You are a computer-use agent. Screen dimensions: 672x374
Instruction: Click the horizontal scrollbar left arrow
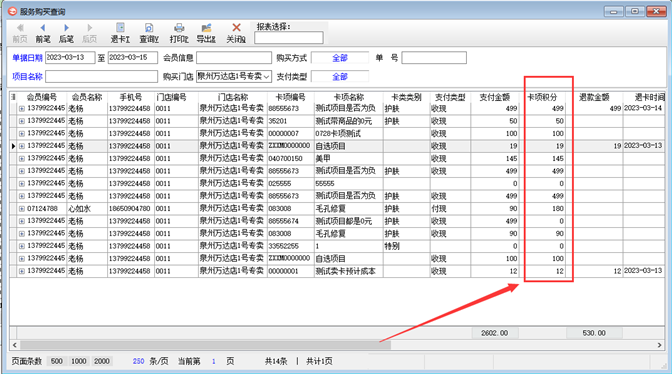pyautogui.click(x=15, y=345)
